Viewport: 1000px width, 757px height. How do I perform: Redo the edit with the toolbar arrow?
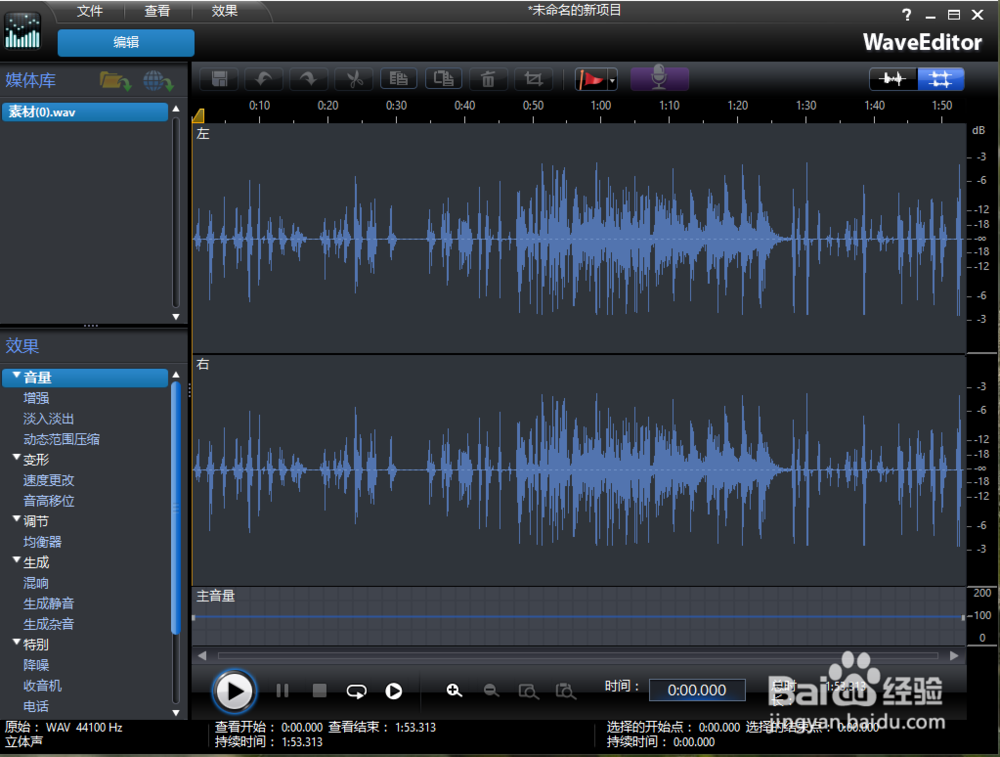(309, 79)
